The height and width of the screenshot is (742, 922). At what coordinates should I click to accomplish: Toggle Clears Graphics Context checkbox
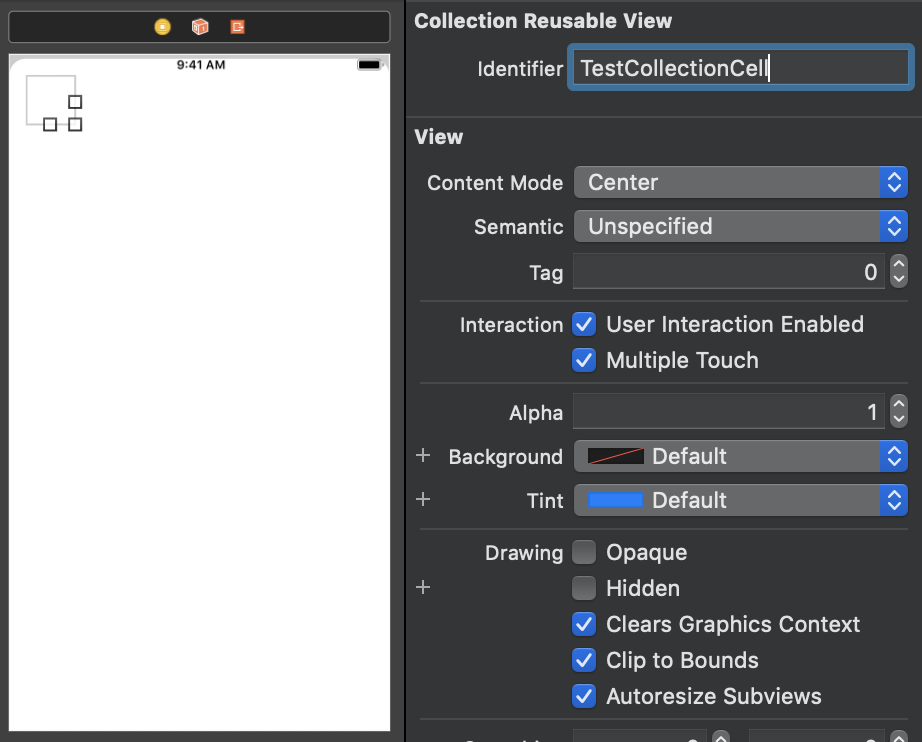[x=584, y=624]
